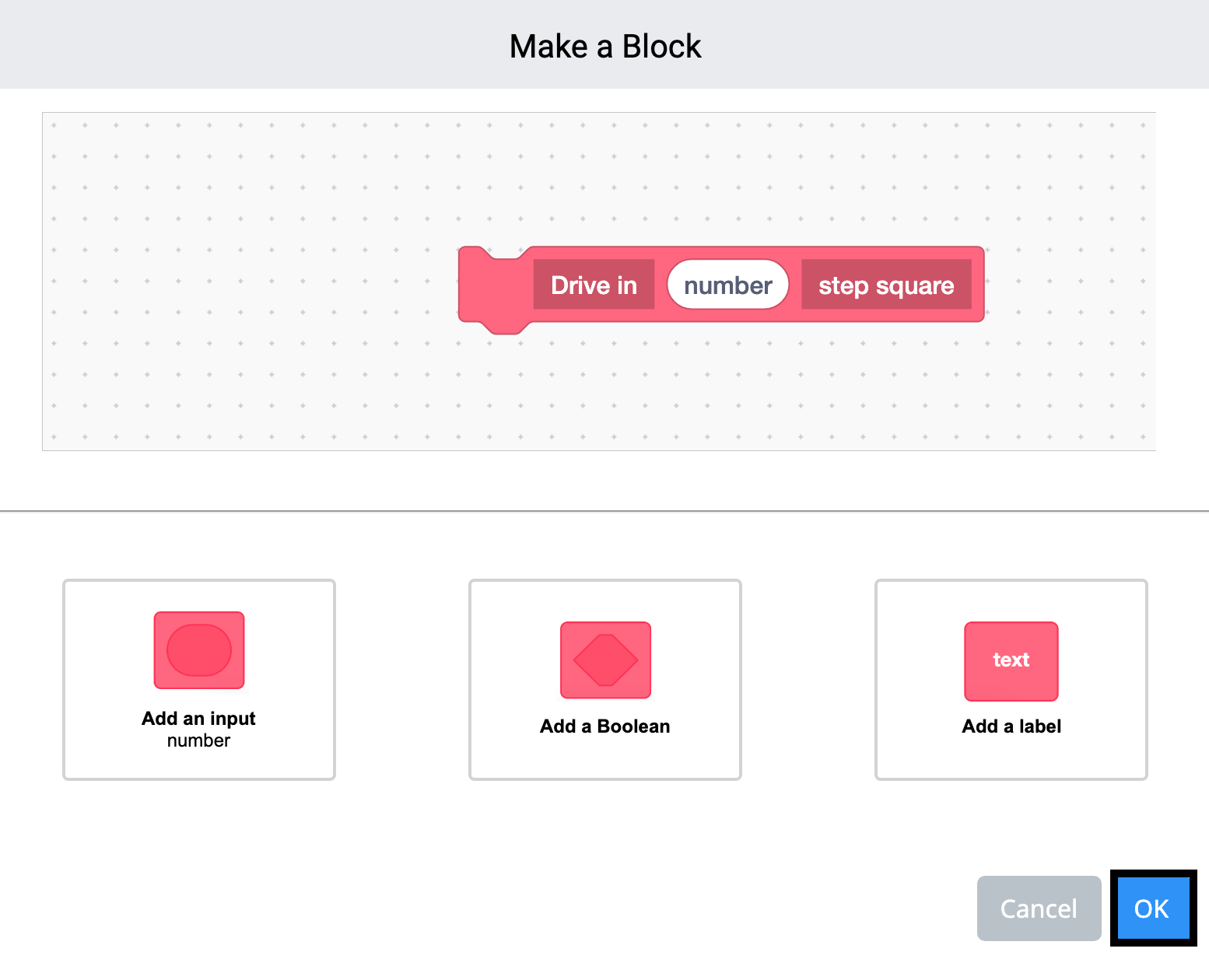Click the pink text swatch in Add a label
This screenshot has height=980, width=1209.
click(1011, 660)
